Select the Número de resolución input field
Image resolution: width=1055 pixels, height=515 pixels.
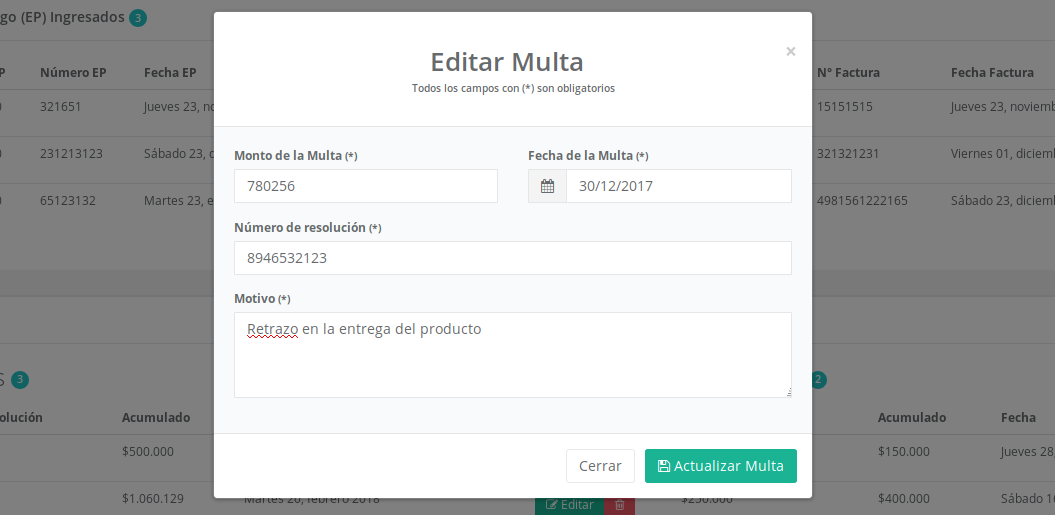512,258
